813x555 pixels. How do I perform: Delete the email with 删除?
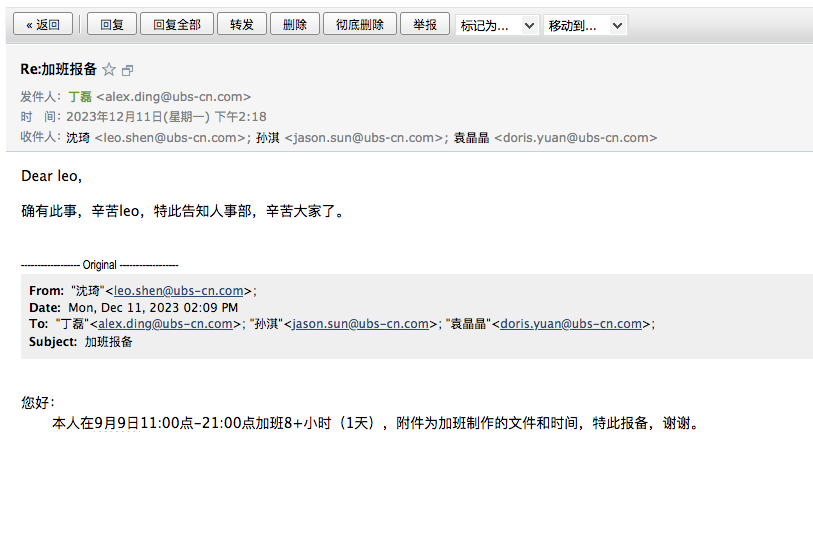(x=295, y=25)
